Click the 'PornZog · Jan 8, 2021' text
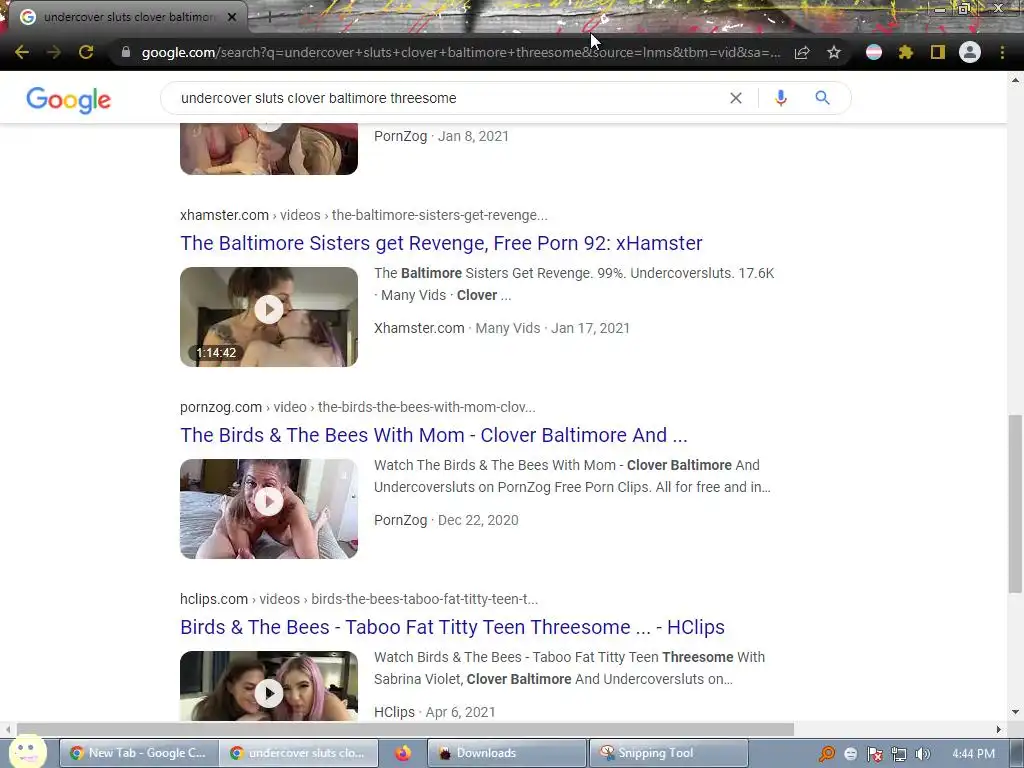This screenshot has width=1024, height=768. 441,136
